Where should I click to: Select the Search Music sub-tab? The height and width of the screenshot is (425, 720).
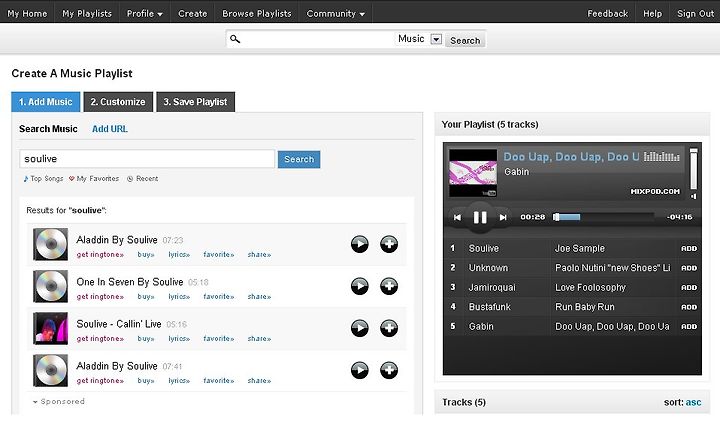coord(48,129)
